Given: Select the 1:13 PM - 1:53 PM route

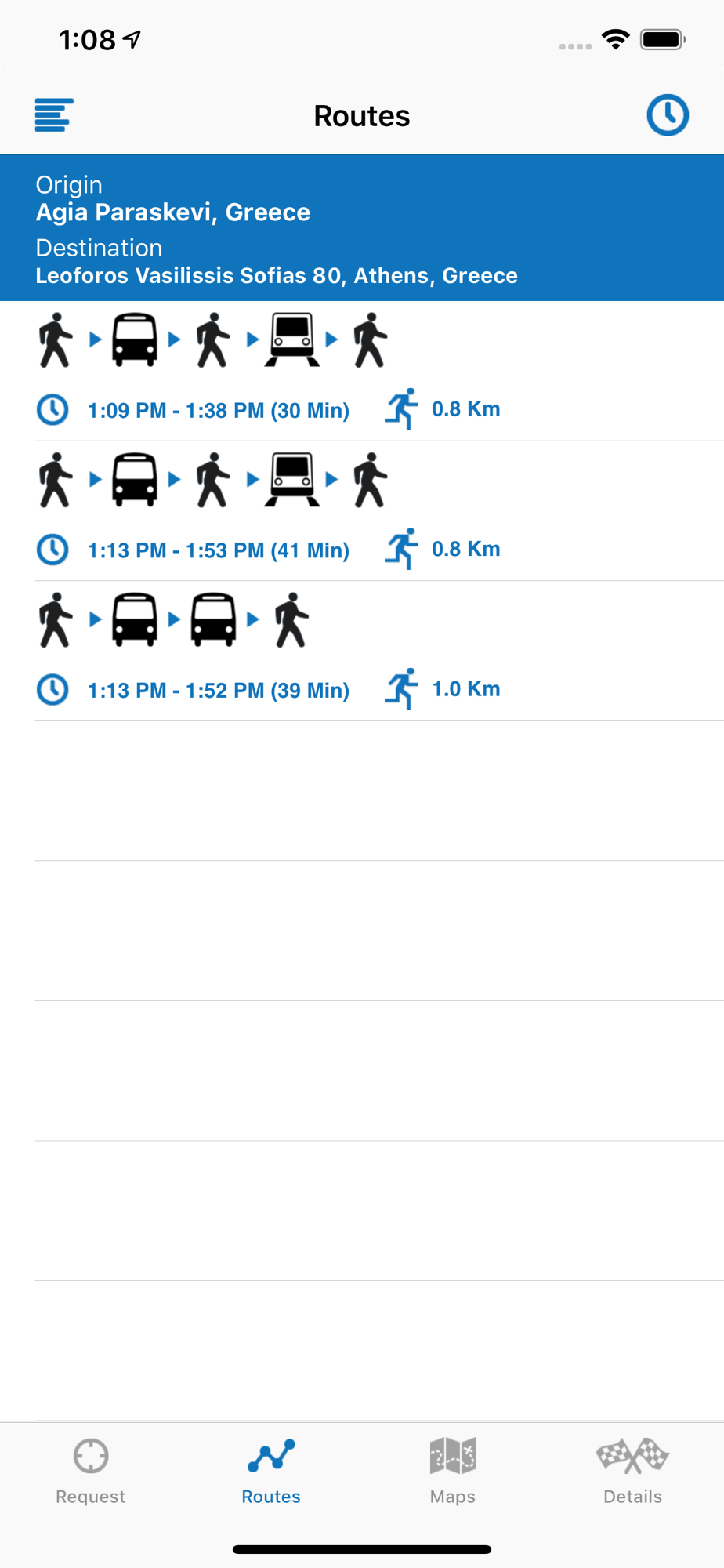Looking at the screenshot, I should click(x=362, y=511).
